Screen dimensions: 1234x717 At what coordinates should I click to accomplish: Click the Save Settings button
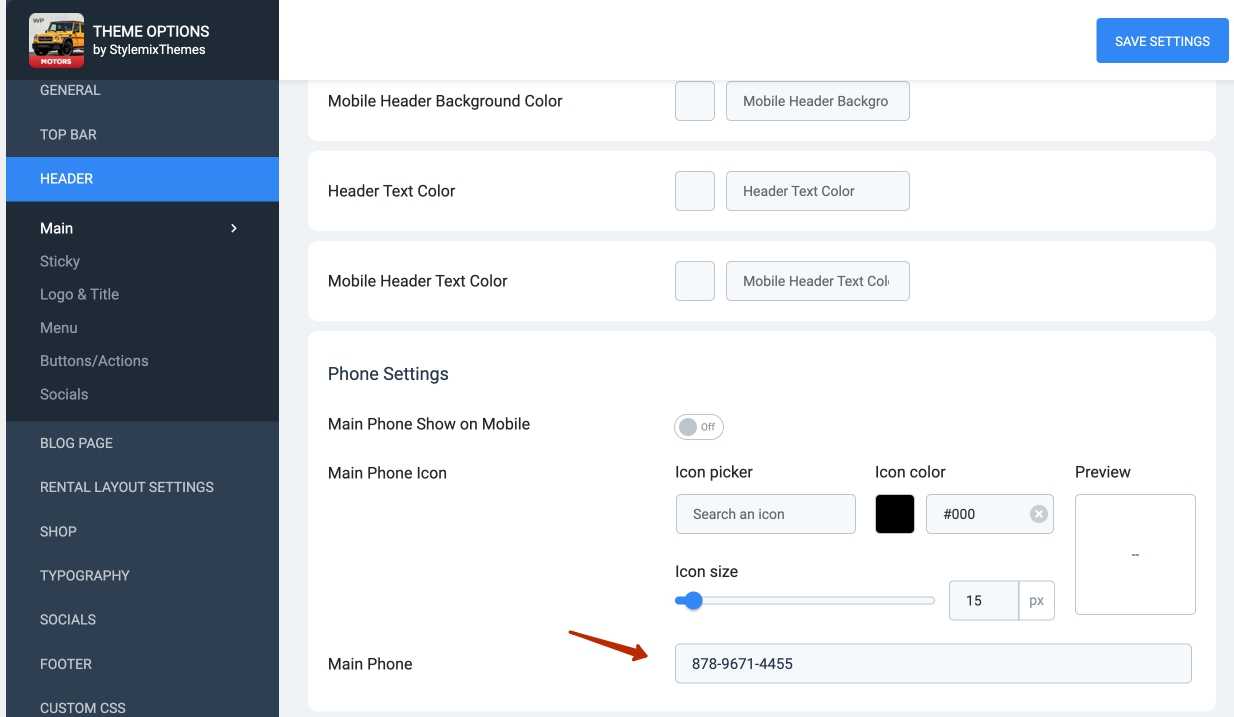click(1162, 41)
